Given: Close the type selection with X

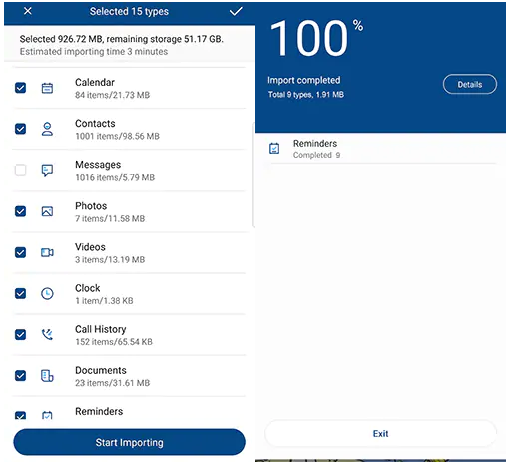Looking at the screenshot, I should coord(28,11).
